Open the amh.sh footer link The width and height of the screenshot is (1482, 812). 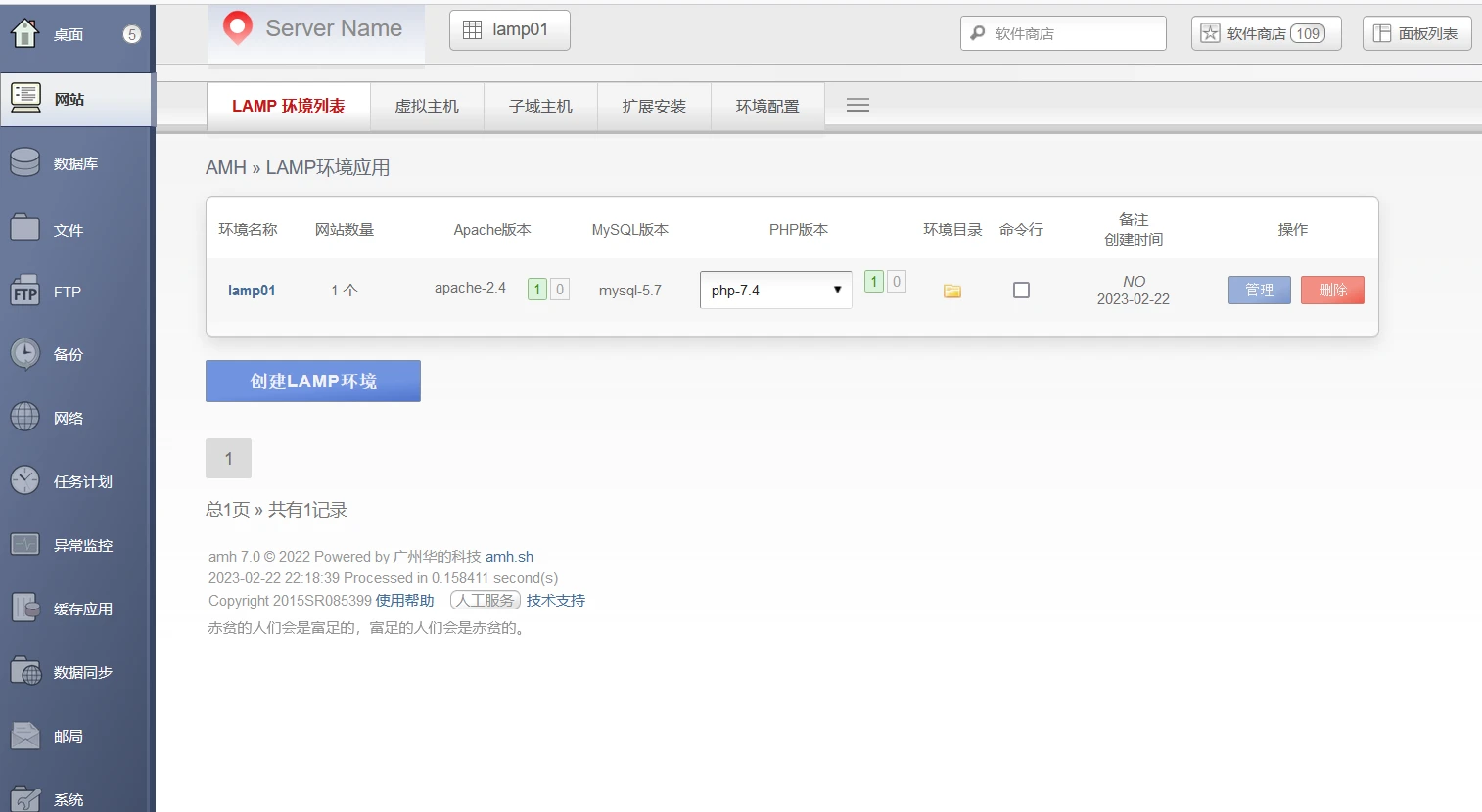point(509,557)
